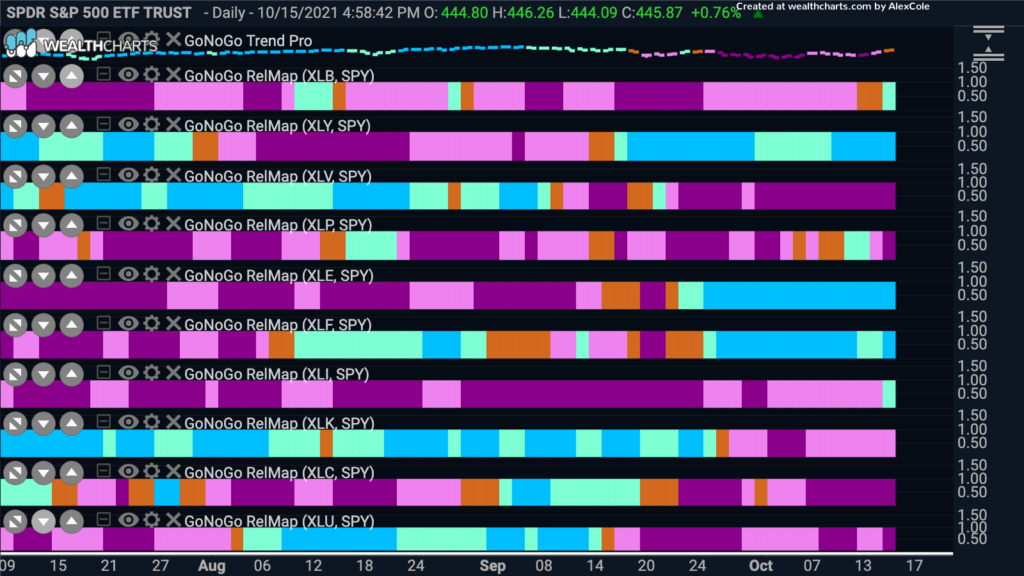Click the GoNoGo RelMap (XLK, SPY) label
This screenshot has height=576, width=1024.
click(x=279, y=423)
